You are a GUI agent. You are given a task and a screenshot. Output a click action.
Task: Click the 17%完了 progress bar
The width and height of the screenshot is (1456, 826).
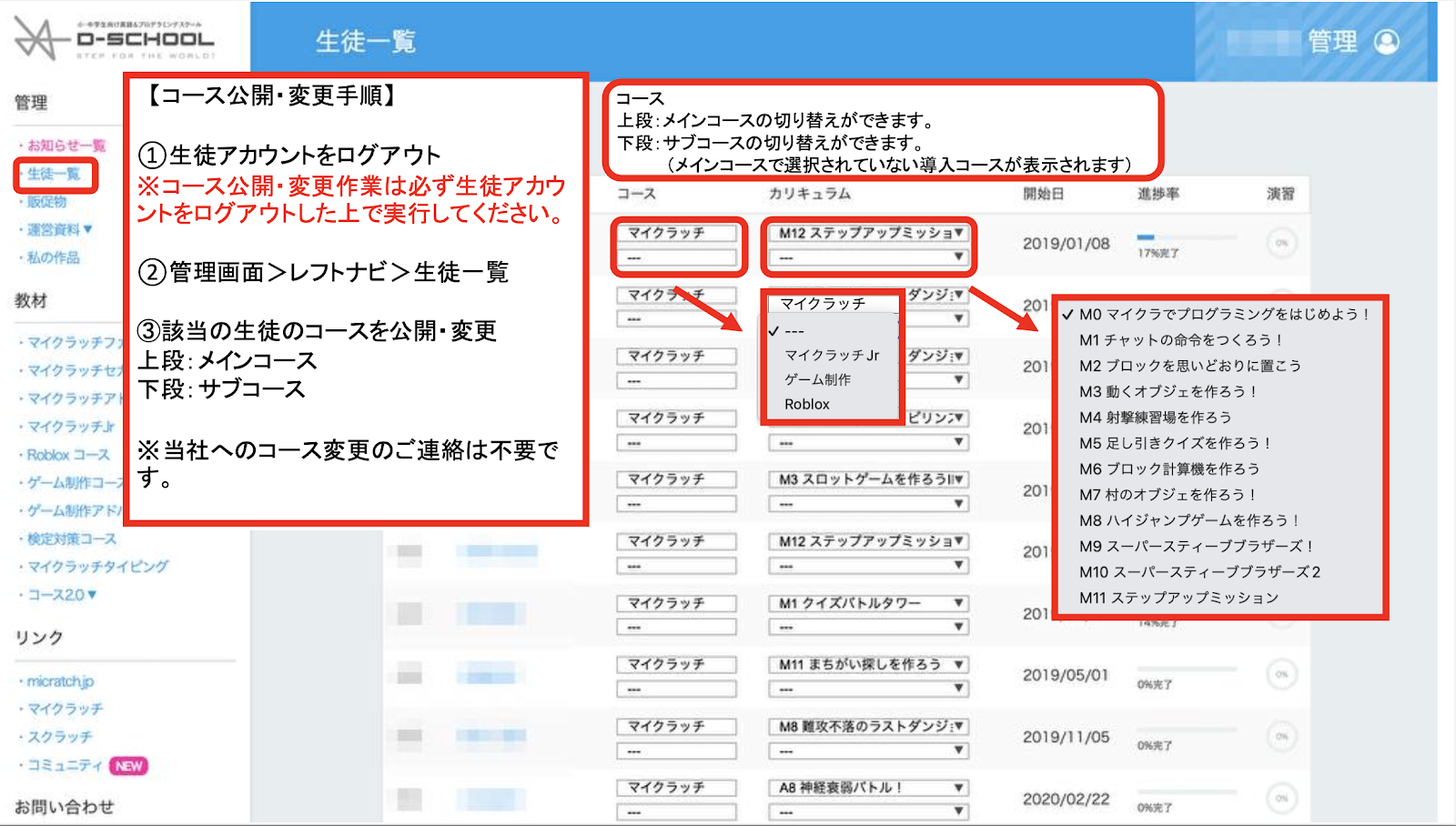[1185, 238]
